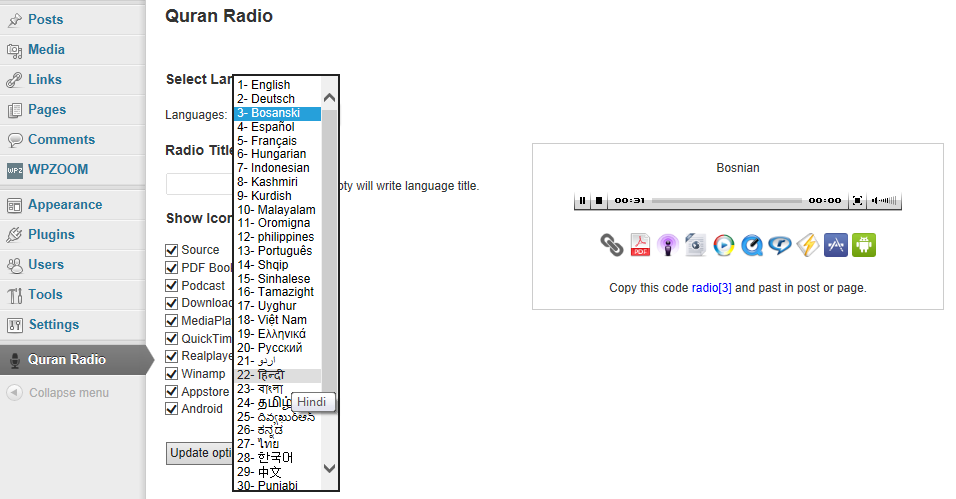
Task: Click the Collapse menu arrow icon
Action: coord(15,393)
